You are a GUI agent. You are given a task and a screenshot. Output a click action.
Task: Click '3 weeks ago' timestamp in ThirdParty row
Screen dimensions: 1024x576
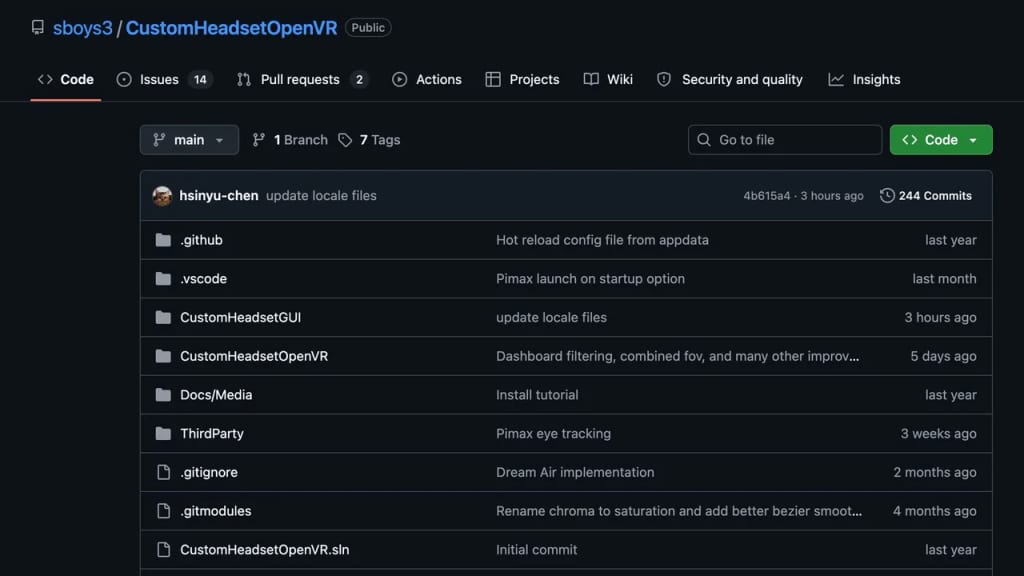click(x=938, y=434)
